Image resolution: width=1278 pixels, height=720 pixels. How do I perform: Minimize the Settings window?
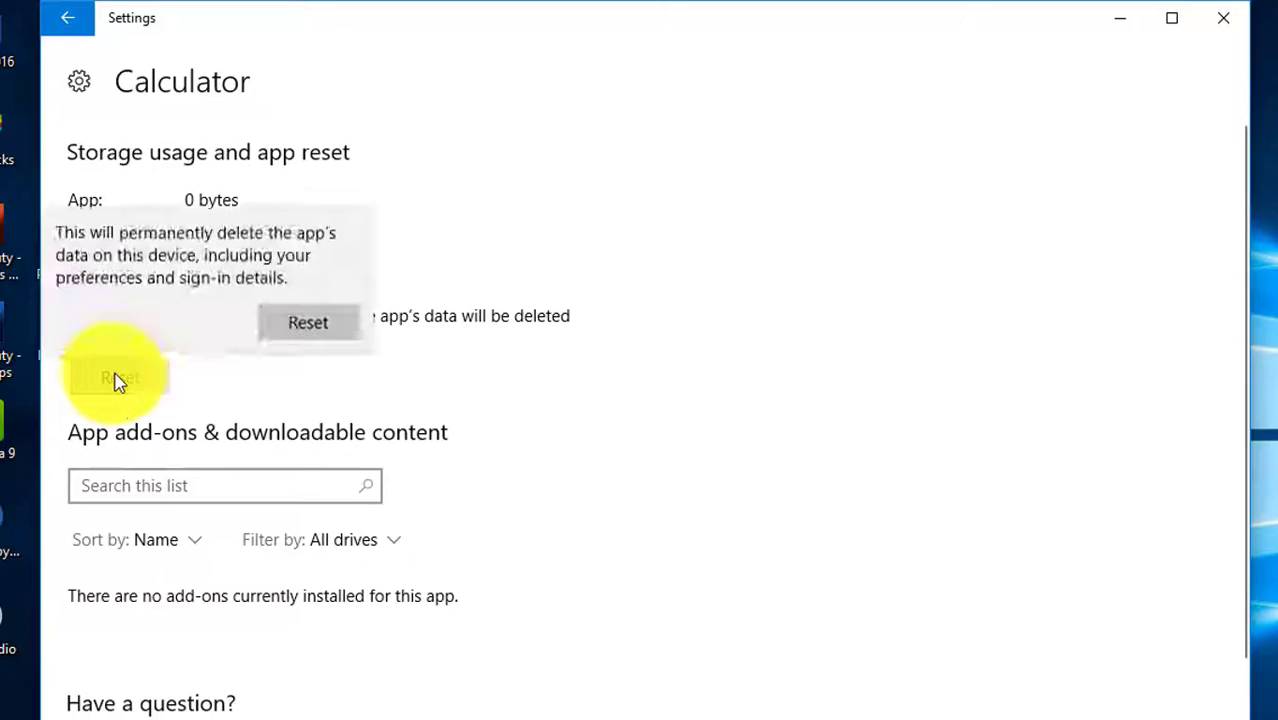pos(1120,18)
